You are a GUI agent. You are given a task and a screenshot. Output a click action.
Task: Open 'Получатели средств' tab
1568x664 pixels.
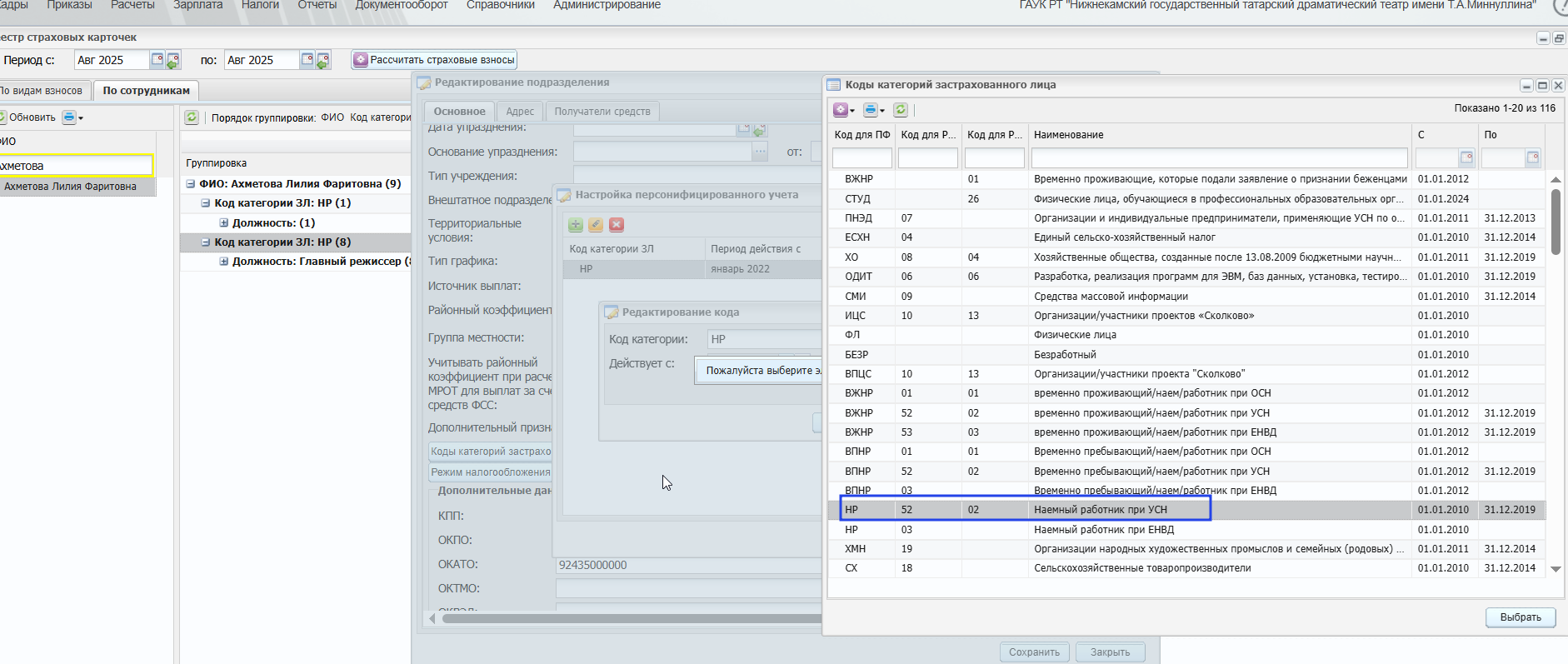(602, 112)
